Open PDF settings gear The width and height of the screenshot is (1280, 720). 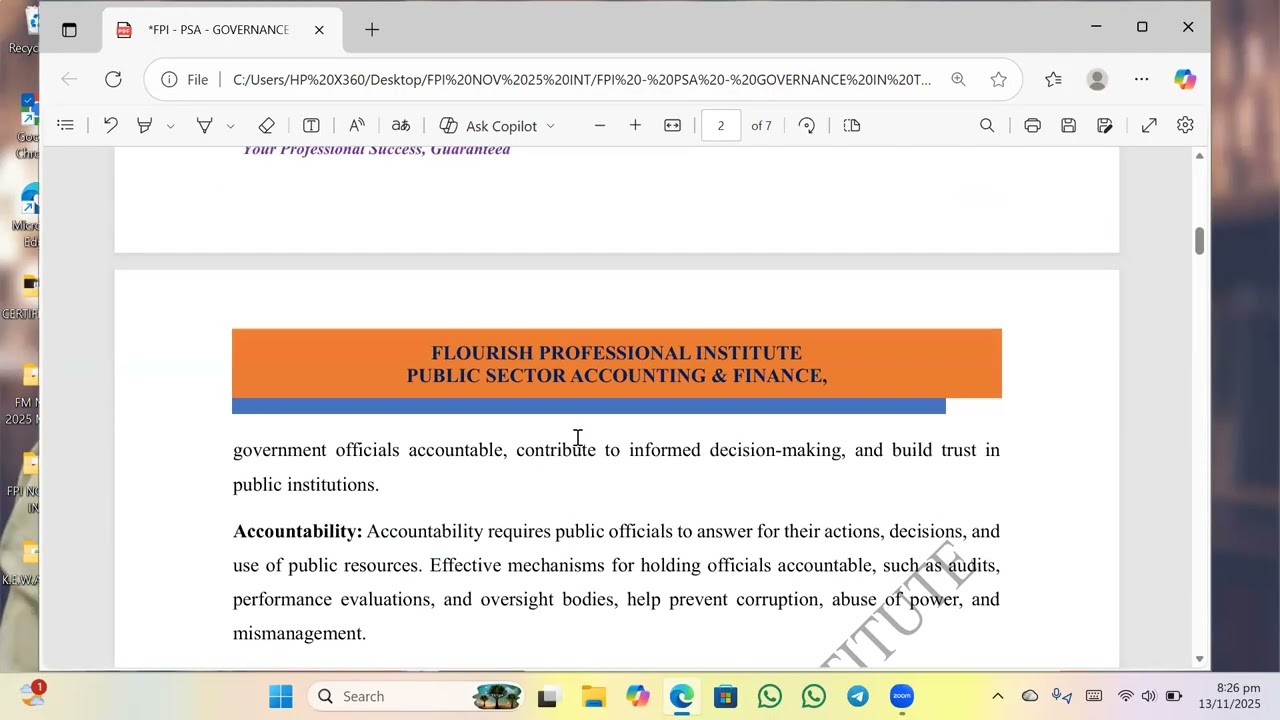pyautogui.click(x=1186, y=125)
